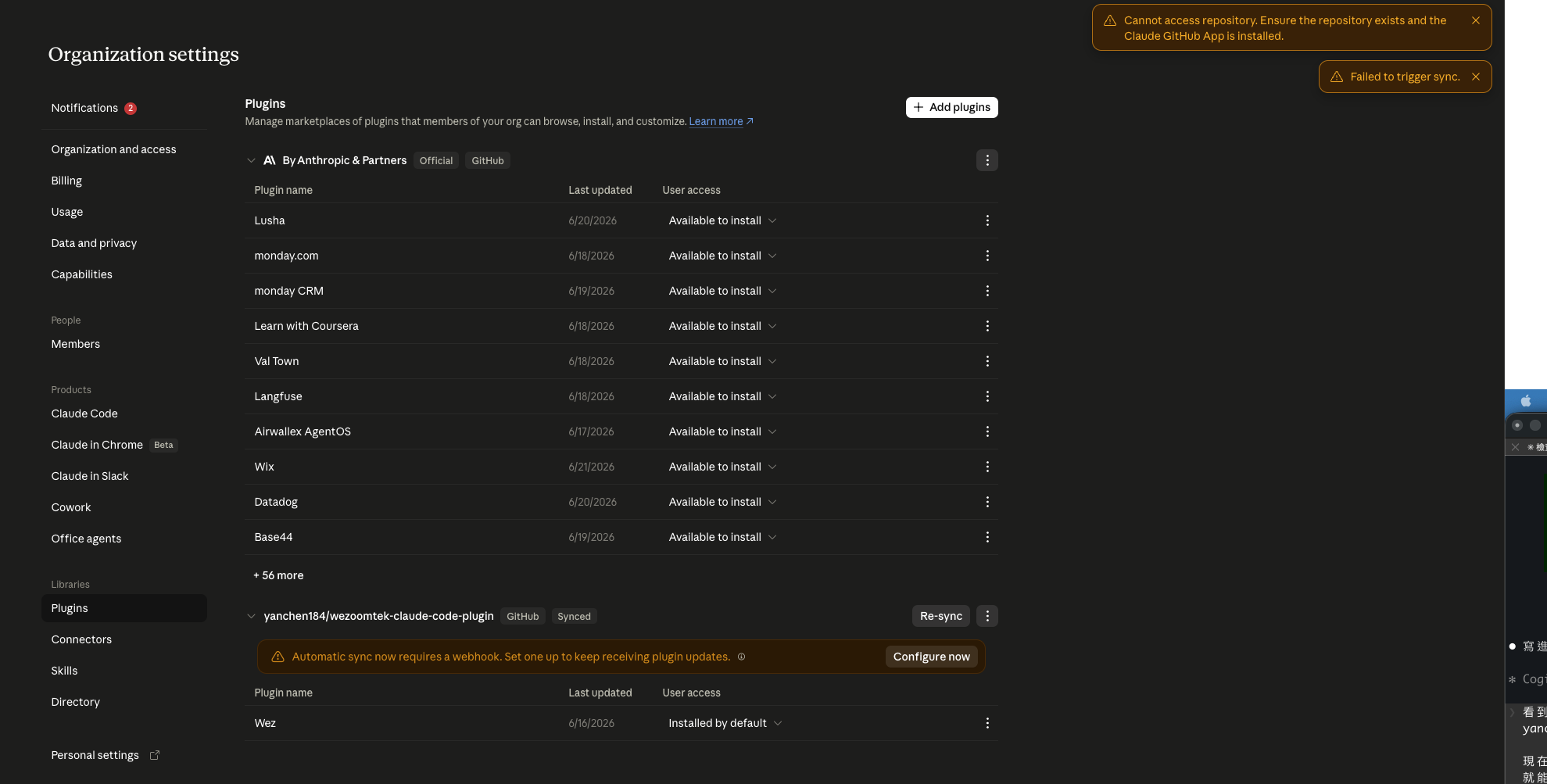Image resolution: width=1547 pixels, height=784 pixels.
Task: Open the options menu for Langfuse
Action: (x=987, y=396)
